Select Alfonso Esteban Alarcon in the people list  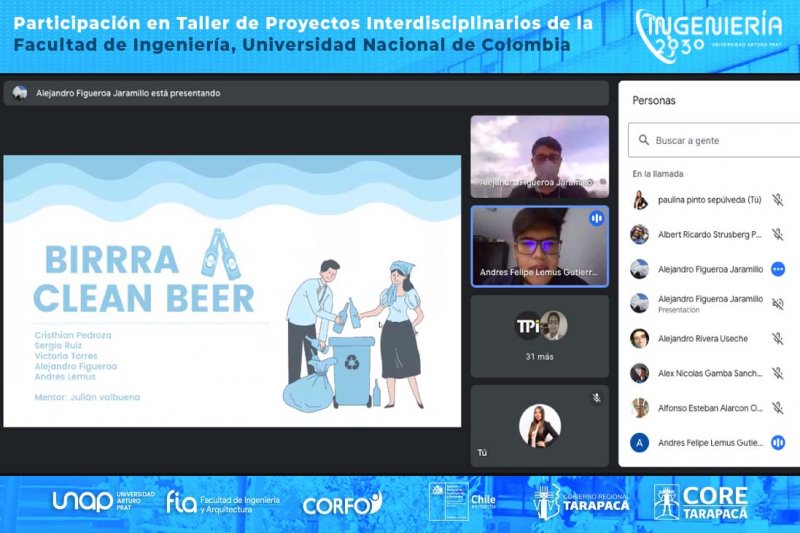pyautogui.click(x=709, y=408)
